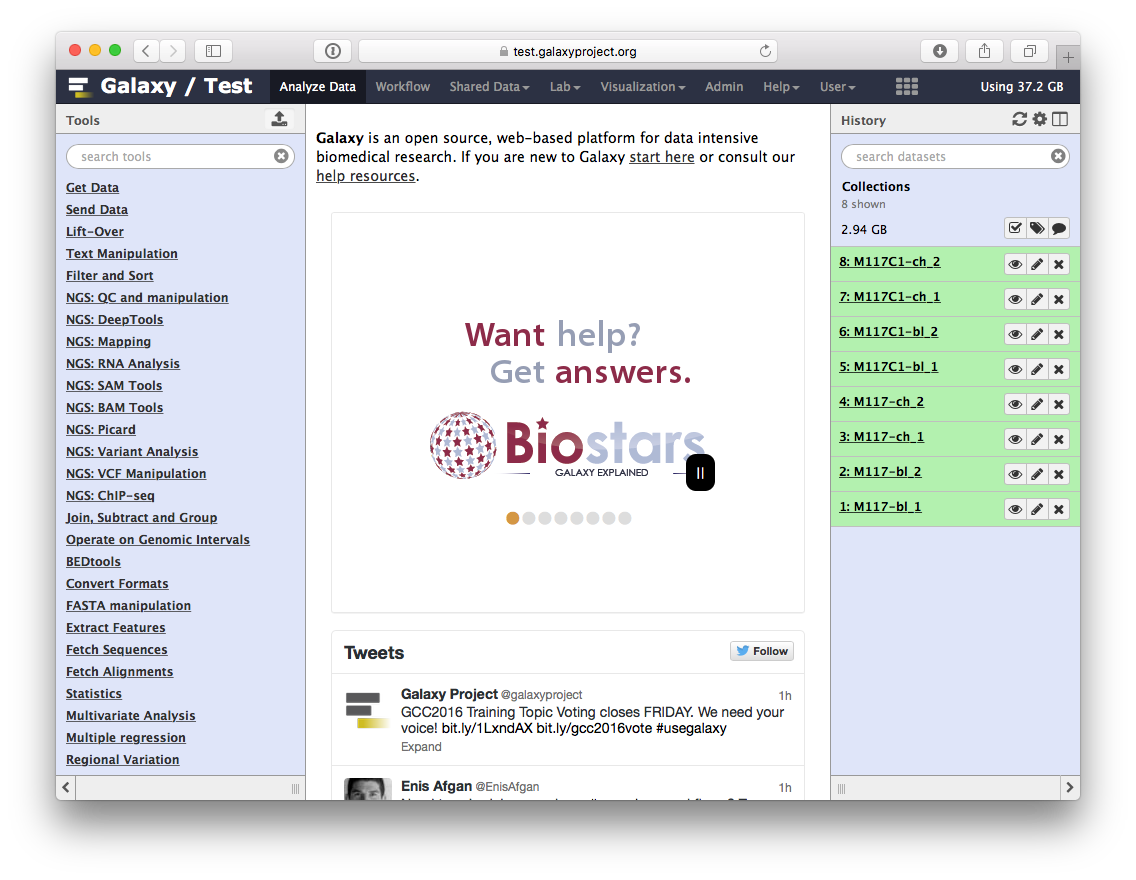The image size is (1136, 880).
Task: Delete dataset 5: M117C1-bl_1
Action: [x=1058, y=369]
